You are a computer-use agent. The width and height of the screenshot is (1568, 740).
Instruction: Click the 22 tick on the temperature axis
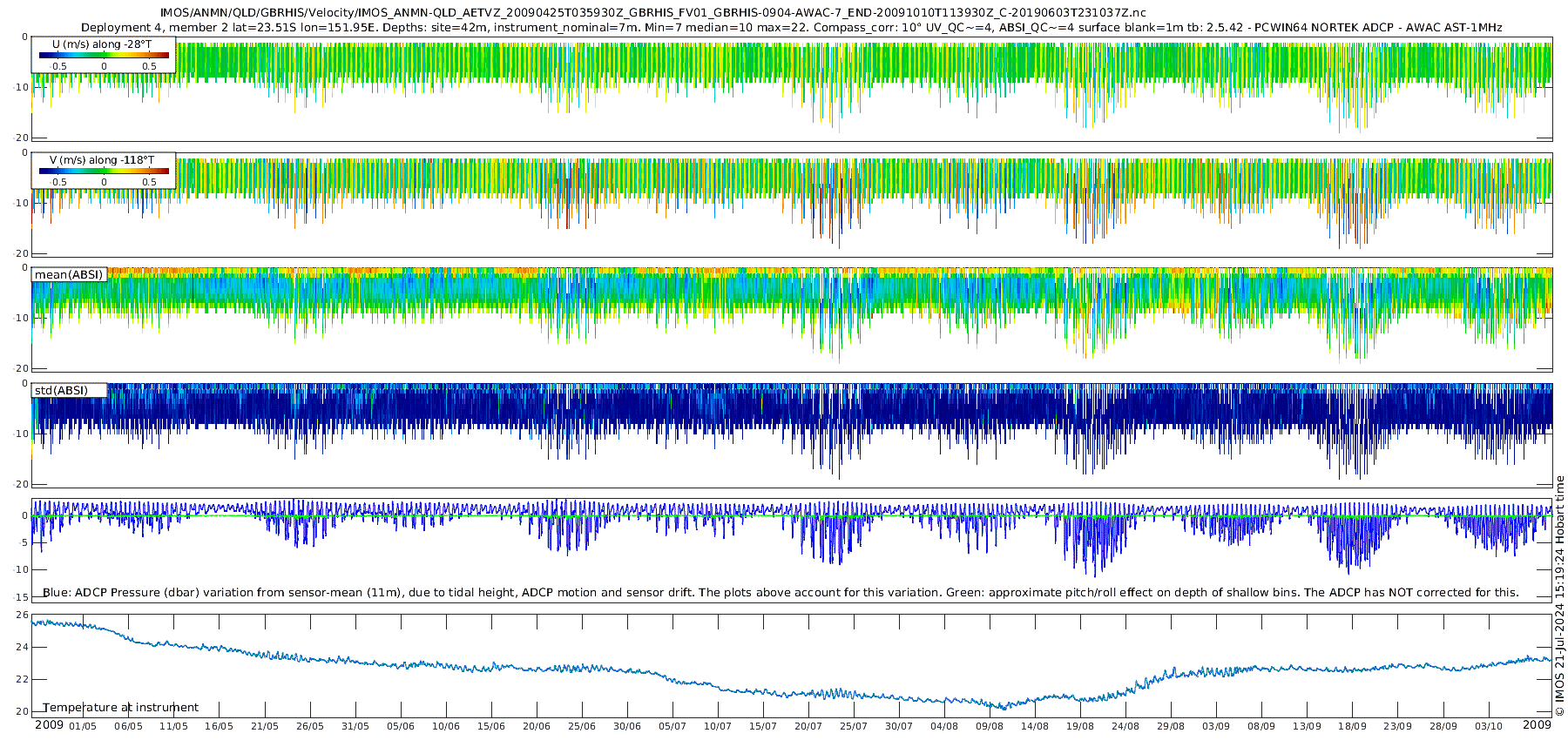(23, 680)
